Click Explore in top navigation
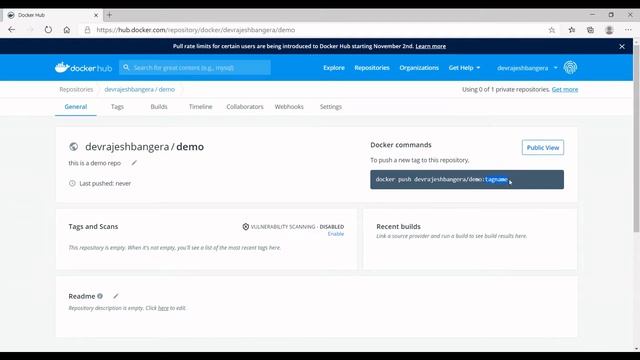Screen dimensions: 640x360 [334, 68]
